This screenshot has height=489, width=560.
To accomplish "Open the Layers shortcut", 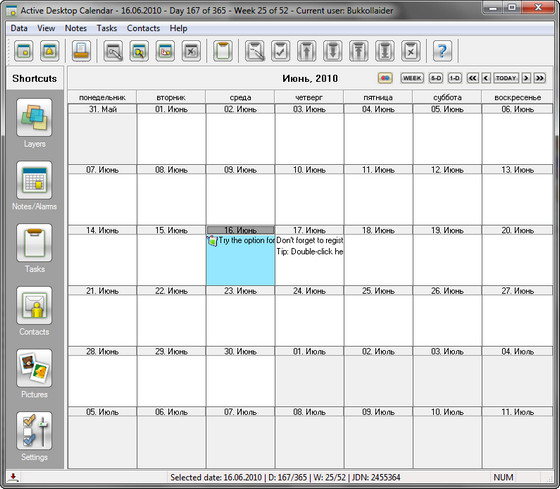I will click(x=34, y=118).
